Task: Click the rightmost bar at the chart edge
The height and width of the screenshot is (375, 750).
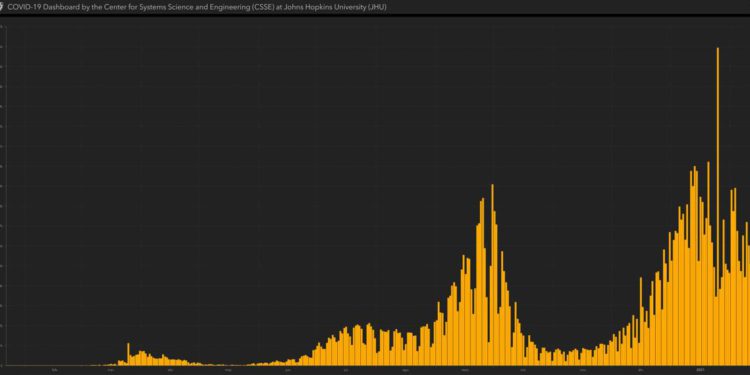Action: 749,306
